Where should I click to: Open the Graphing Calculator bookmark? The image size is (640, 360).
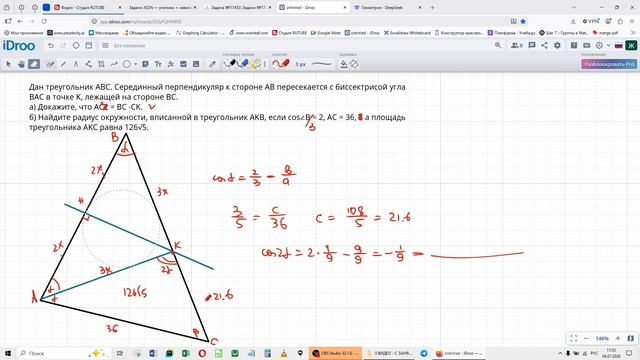200,33
